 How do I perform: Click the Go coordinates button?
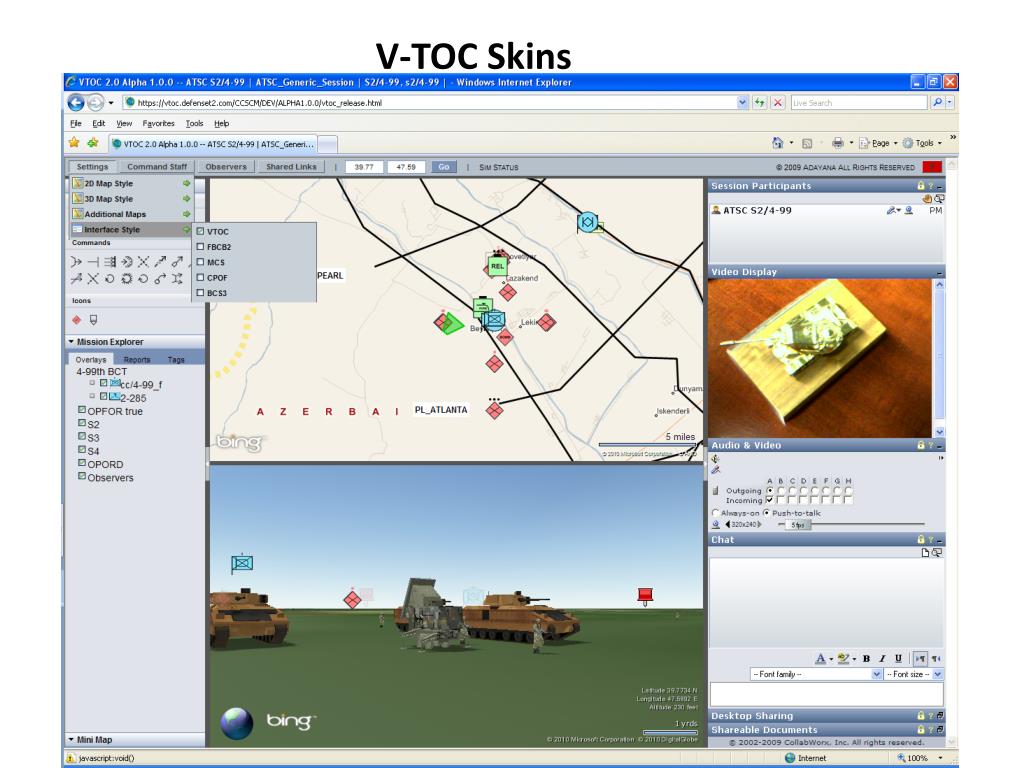(444, 167)
